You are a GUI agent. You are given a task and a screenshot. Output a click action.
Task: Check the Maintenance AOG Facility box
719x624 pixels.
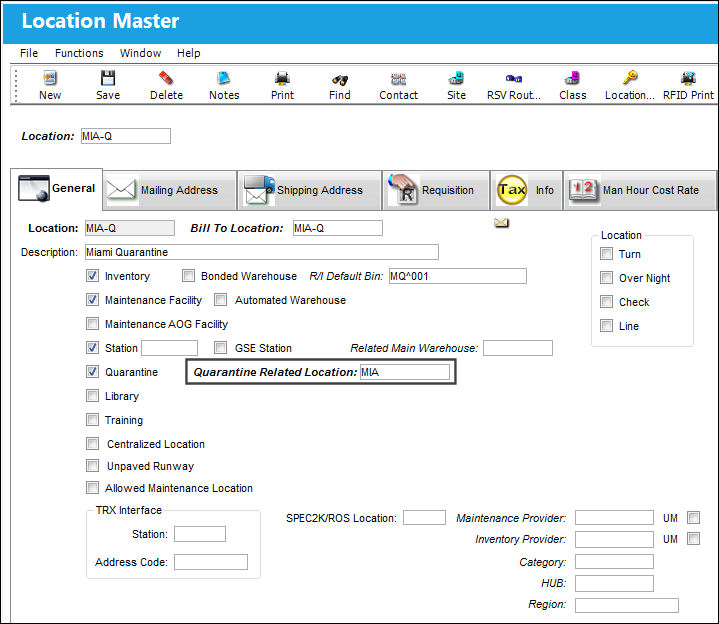pos(92,324)
